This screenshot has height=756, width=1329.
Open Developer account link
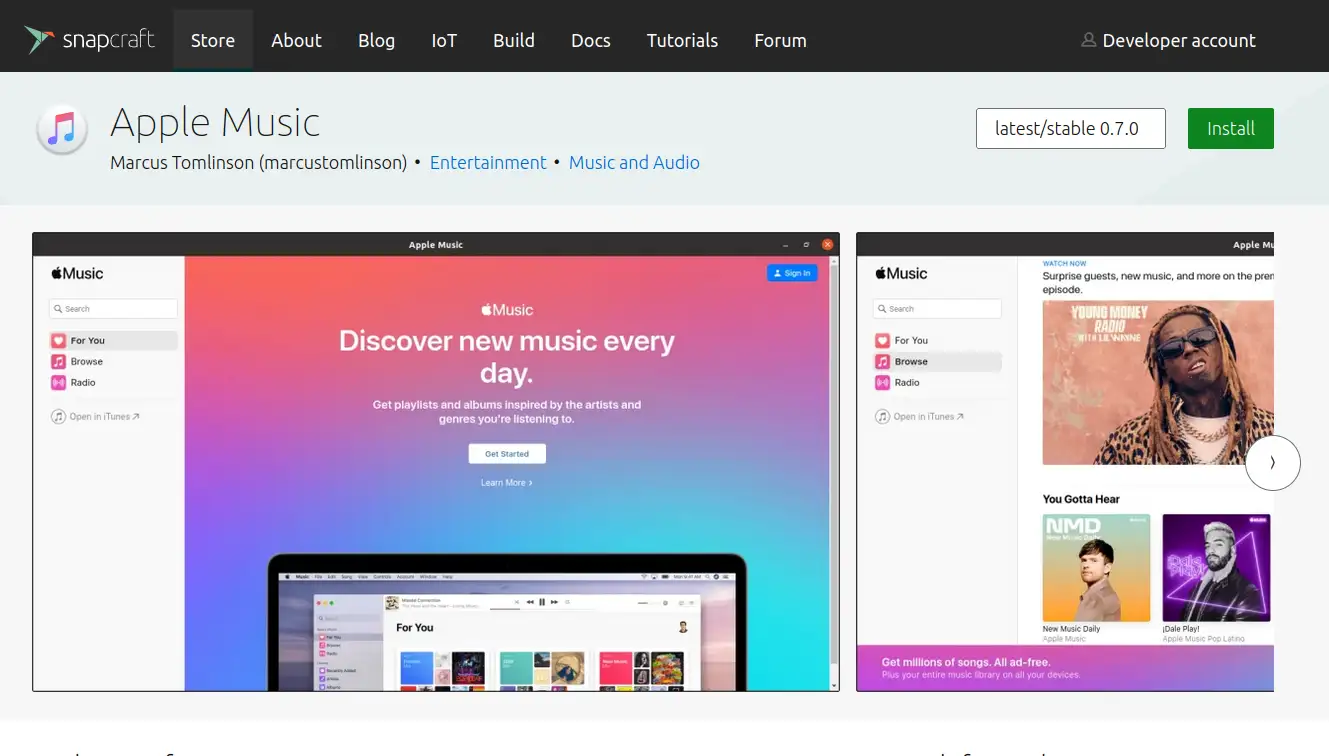1169,40
